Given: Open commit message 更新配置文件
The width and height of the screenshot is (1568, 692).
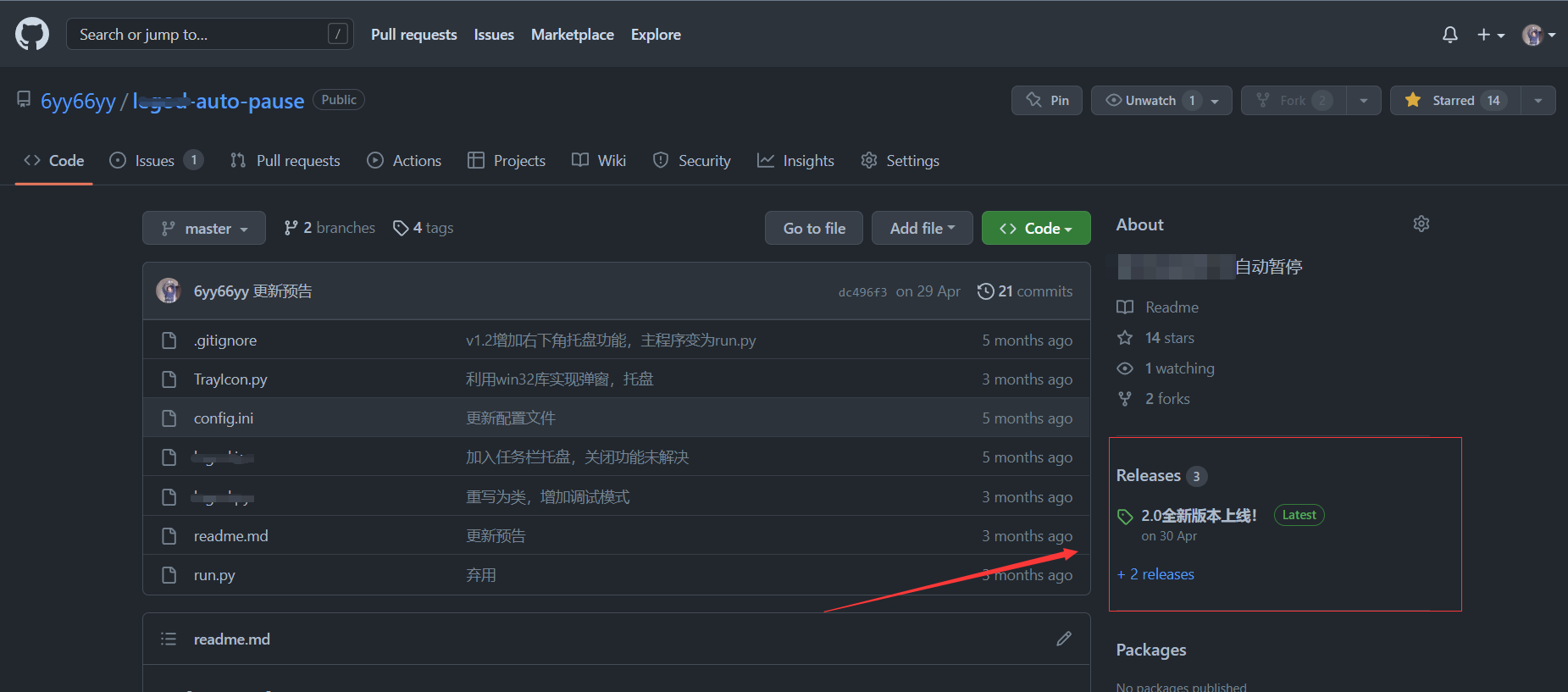Looking at the screenshot, I should point(511,418).
